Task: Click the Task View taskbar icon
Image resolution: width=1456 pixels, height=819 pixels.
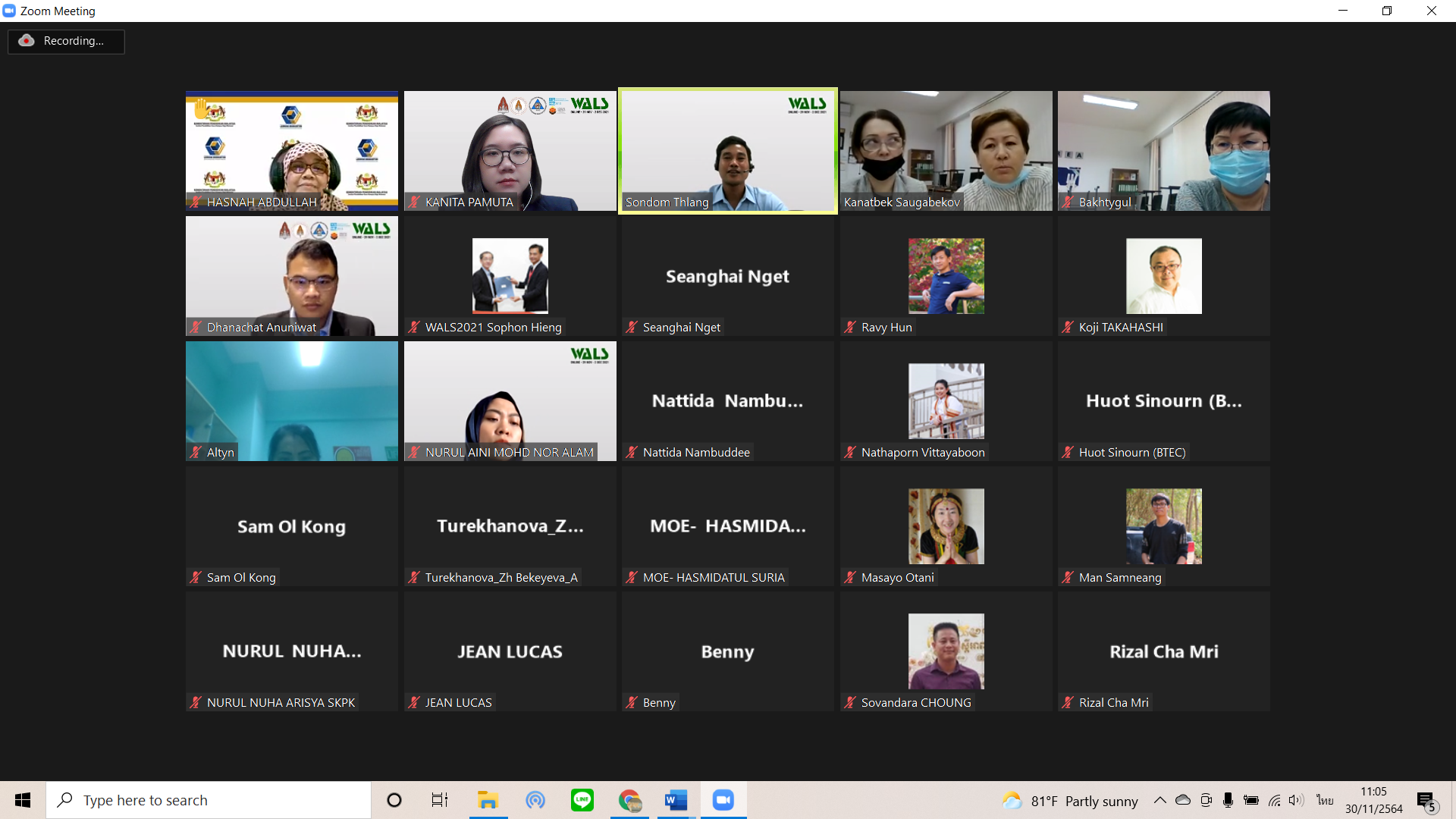Action: [440, 800]
